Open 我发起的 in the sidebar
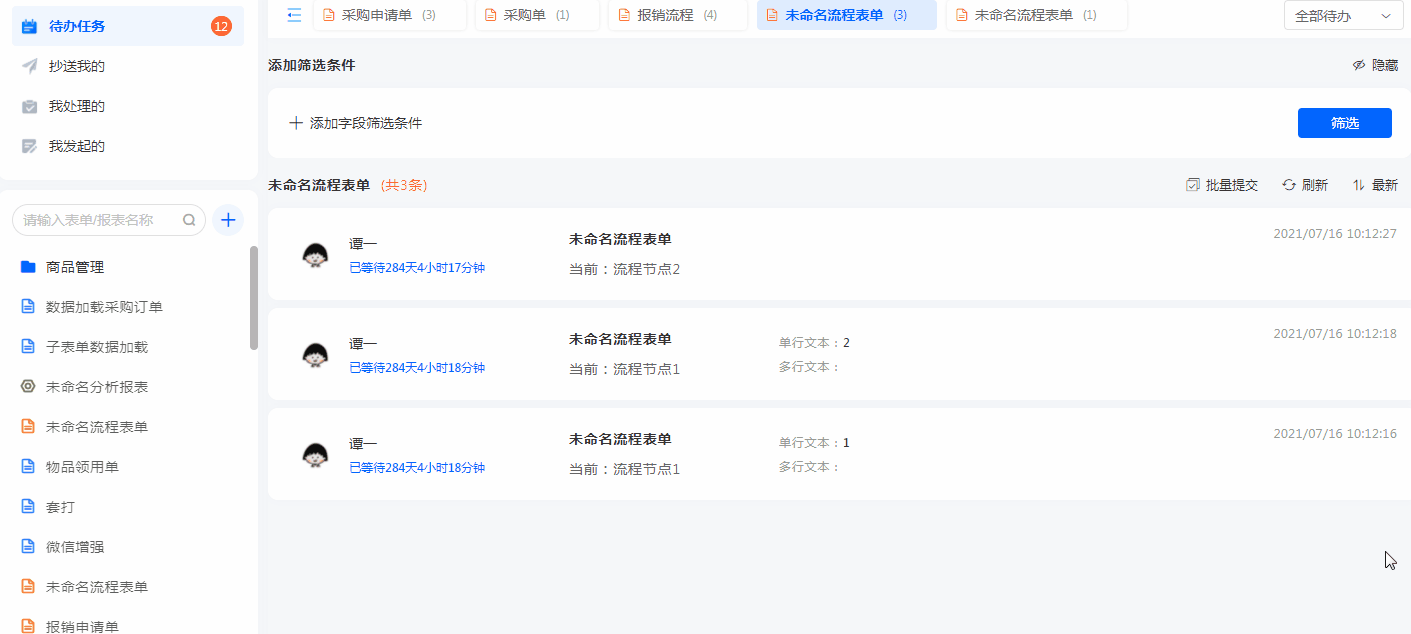Image resolution: width=1411 pixels, height=634 pixels. pos(76,146)
